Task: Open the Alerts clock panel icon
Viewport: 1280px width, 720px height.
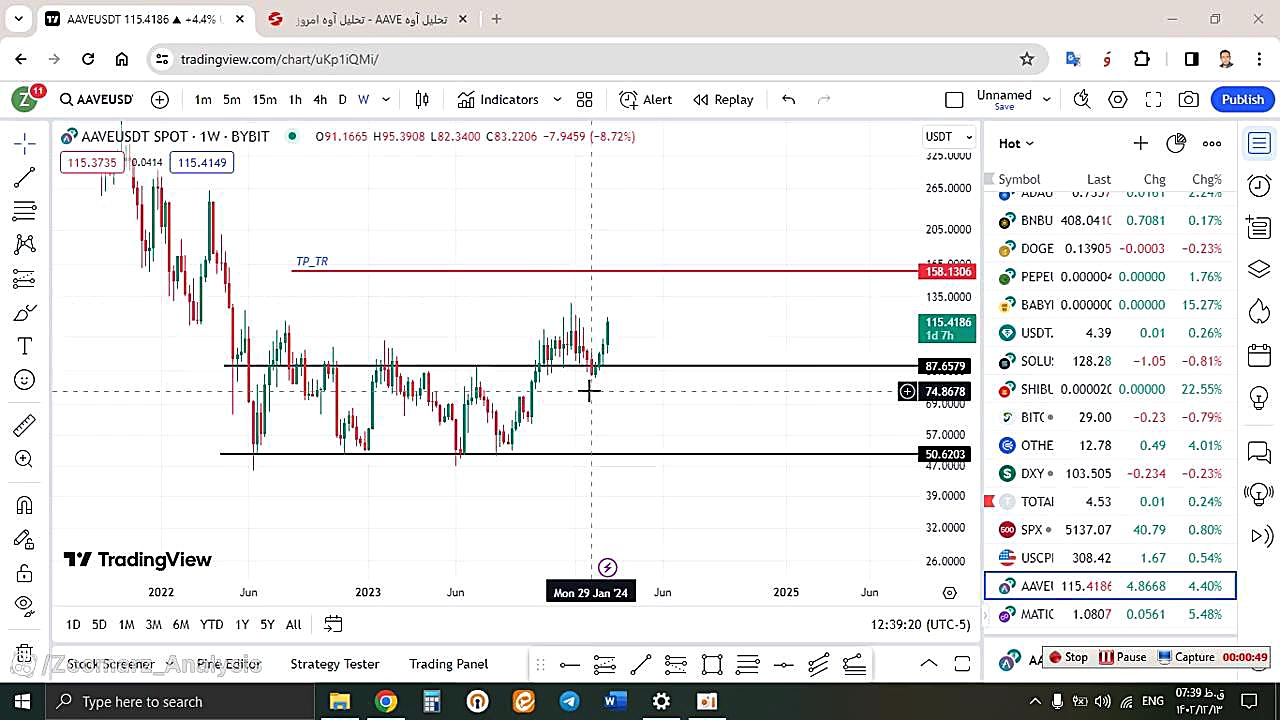Action: tap(1259, 185)
